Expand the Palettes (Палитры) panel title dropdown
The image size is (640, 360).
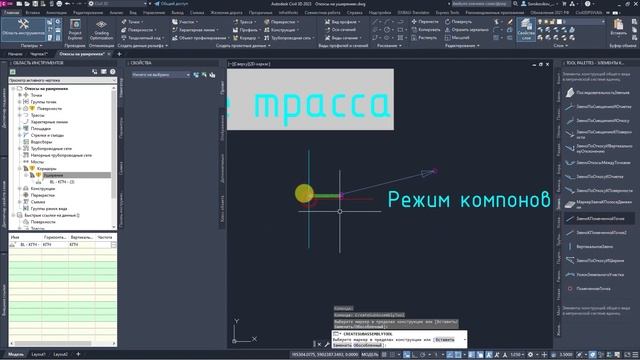pyautogui.click(x=32, y=46)
